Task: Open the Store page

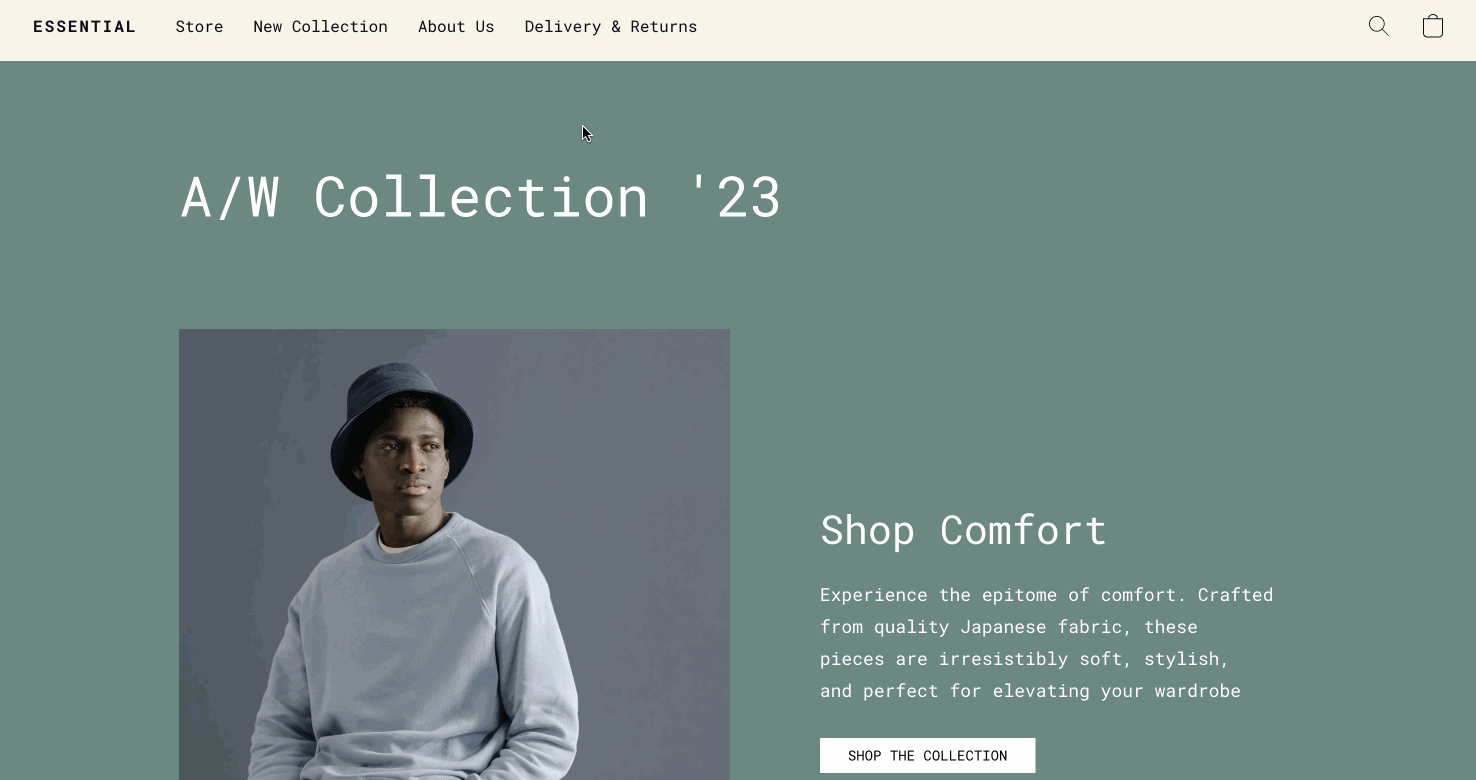Action: (x=199, y=26)
